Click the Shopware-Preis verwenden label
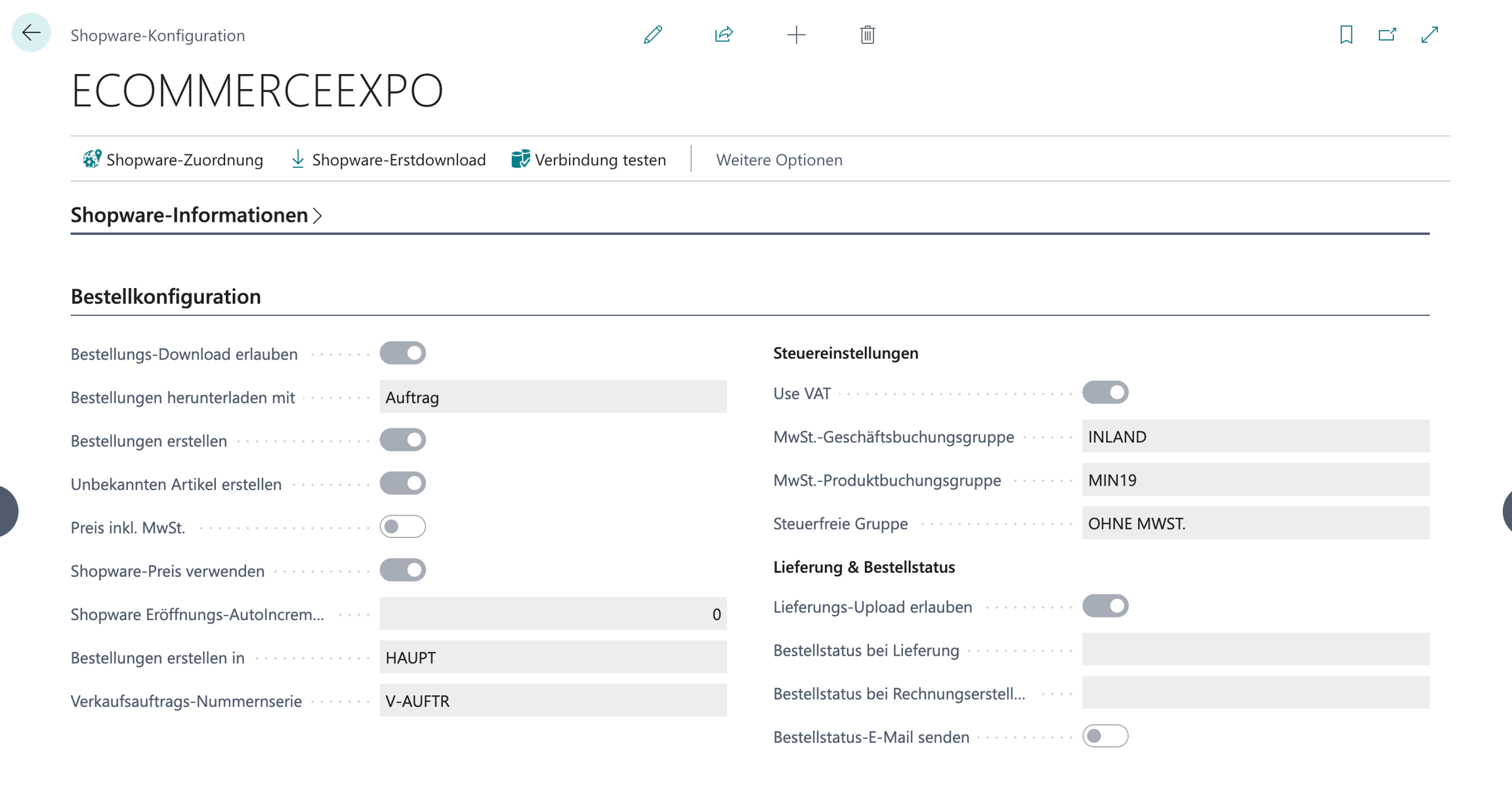 pos(168,571)
